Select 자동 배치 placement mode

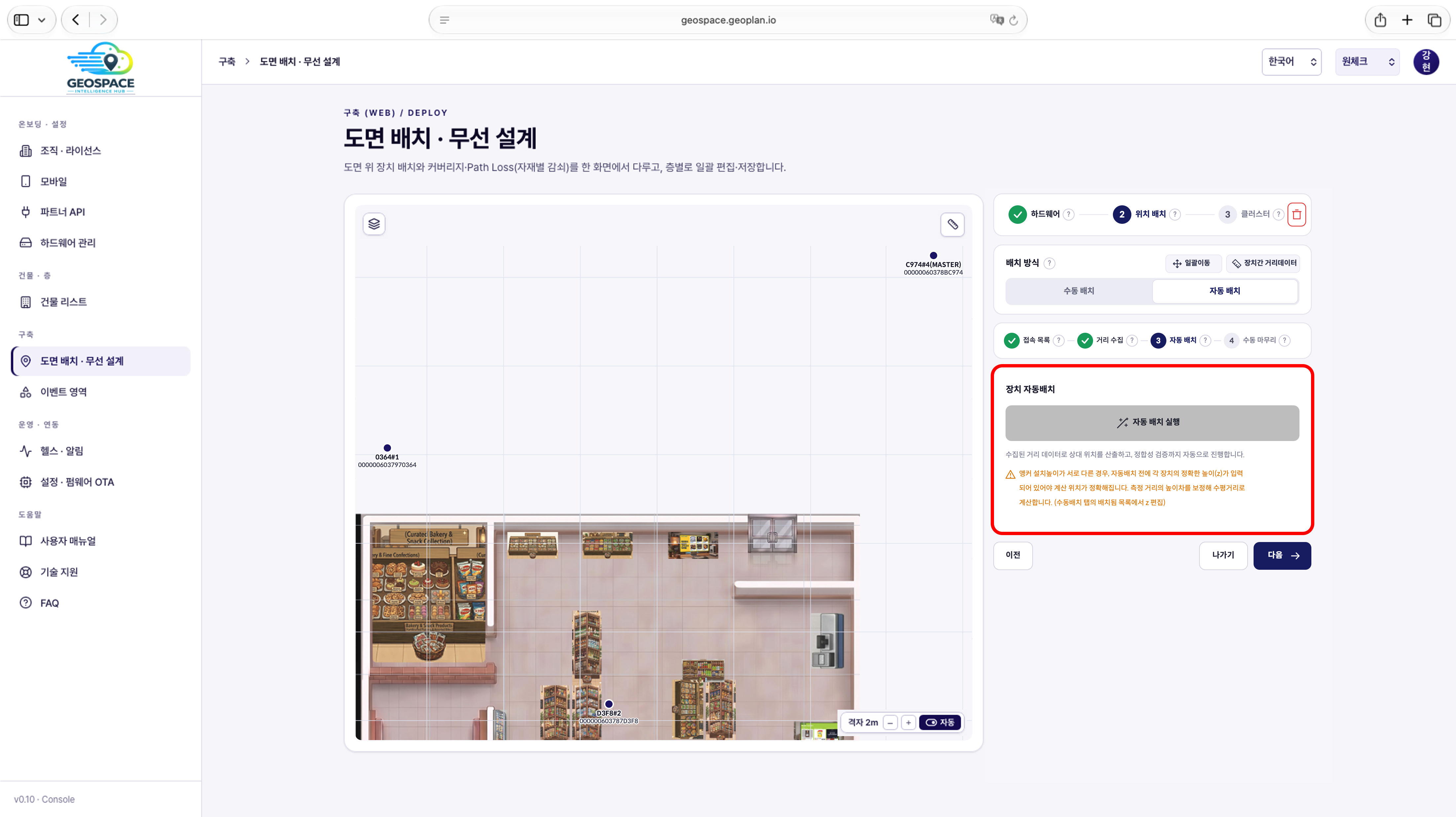tap(1225, 291)
